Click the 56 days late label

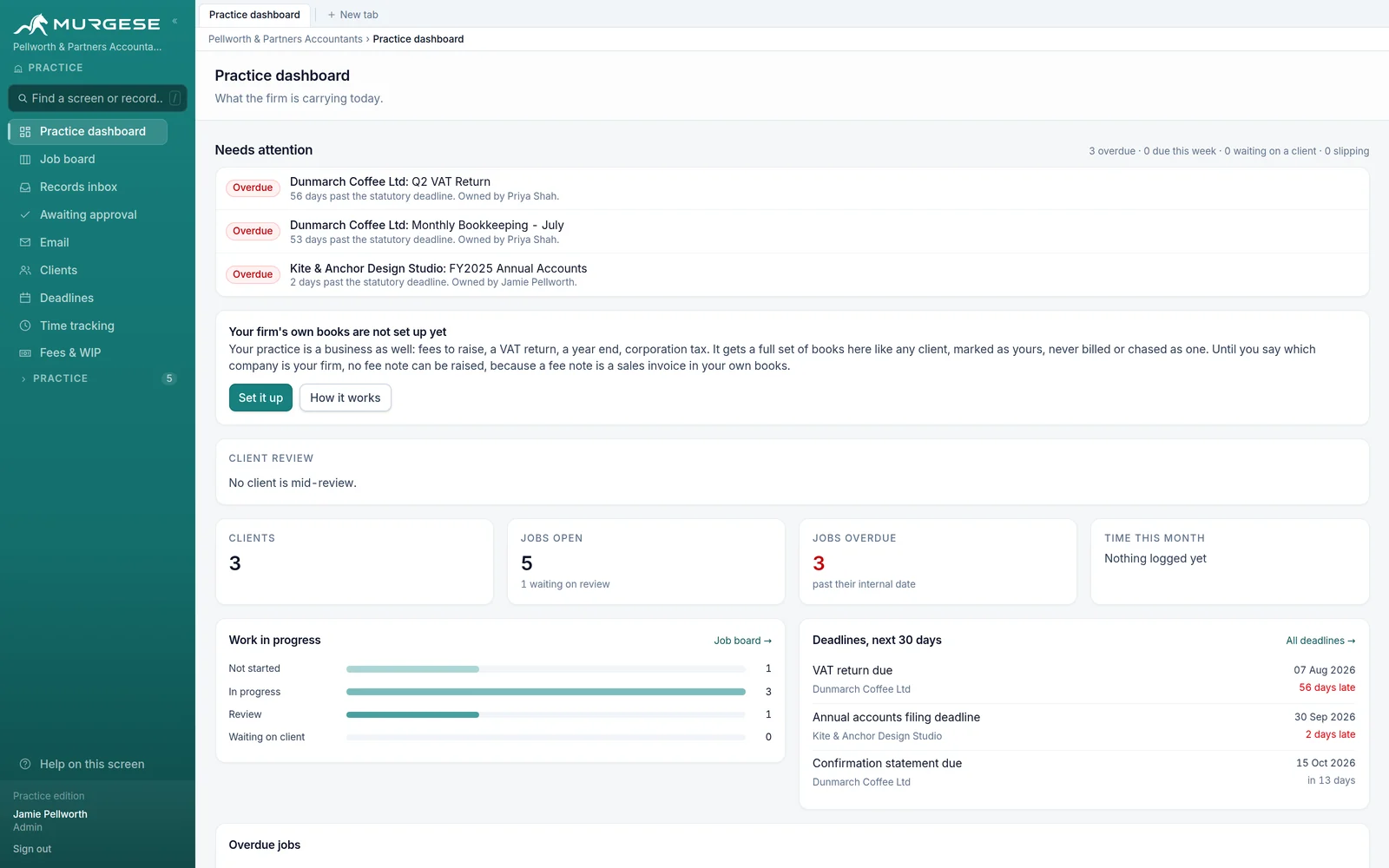[1326, 687]
